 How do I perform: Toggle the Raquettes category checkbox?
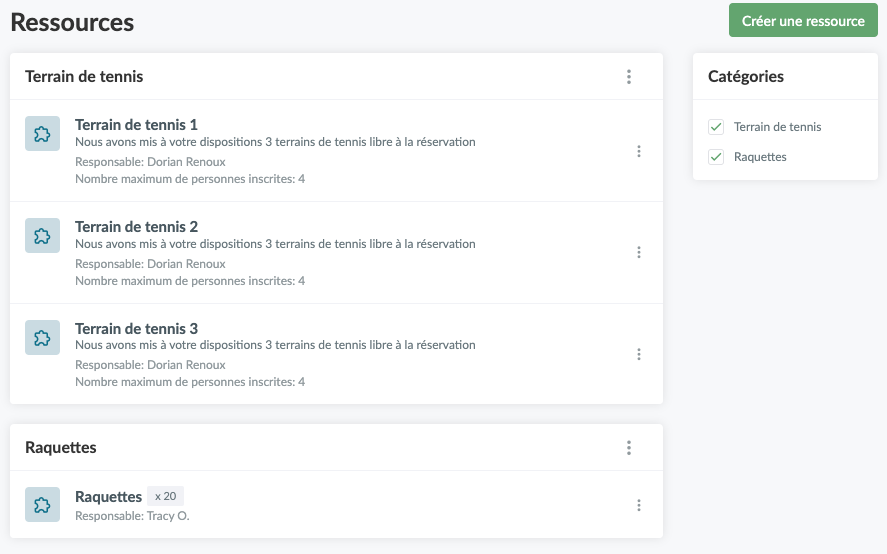click(716, 157)
